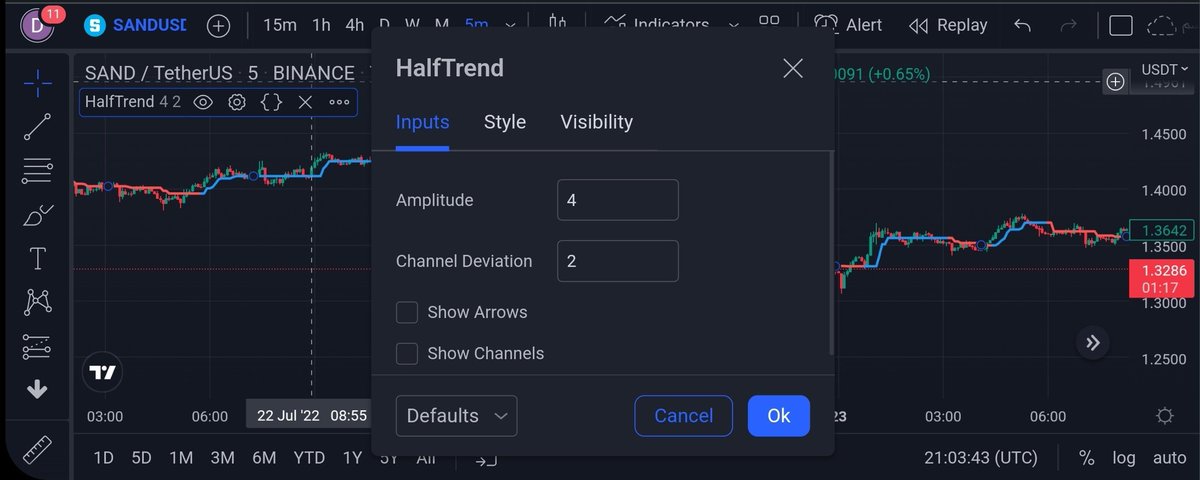Set chart range to YTD
The image size is (1200, 480).
coord(309,458)
